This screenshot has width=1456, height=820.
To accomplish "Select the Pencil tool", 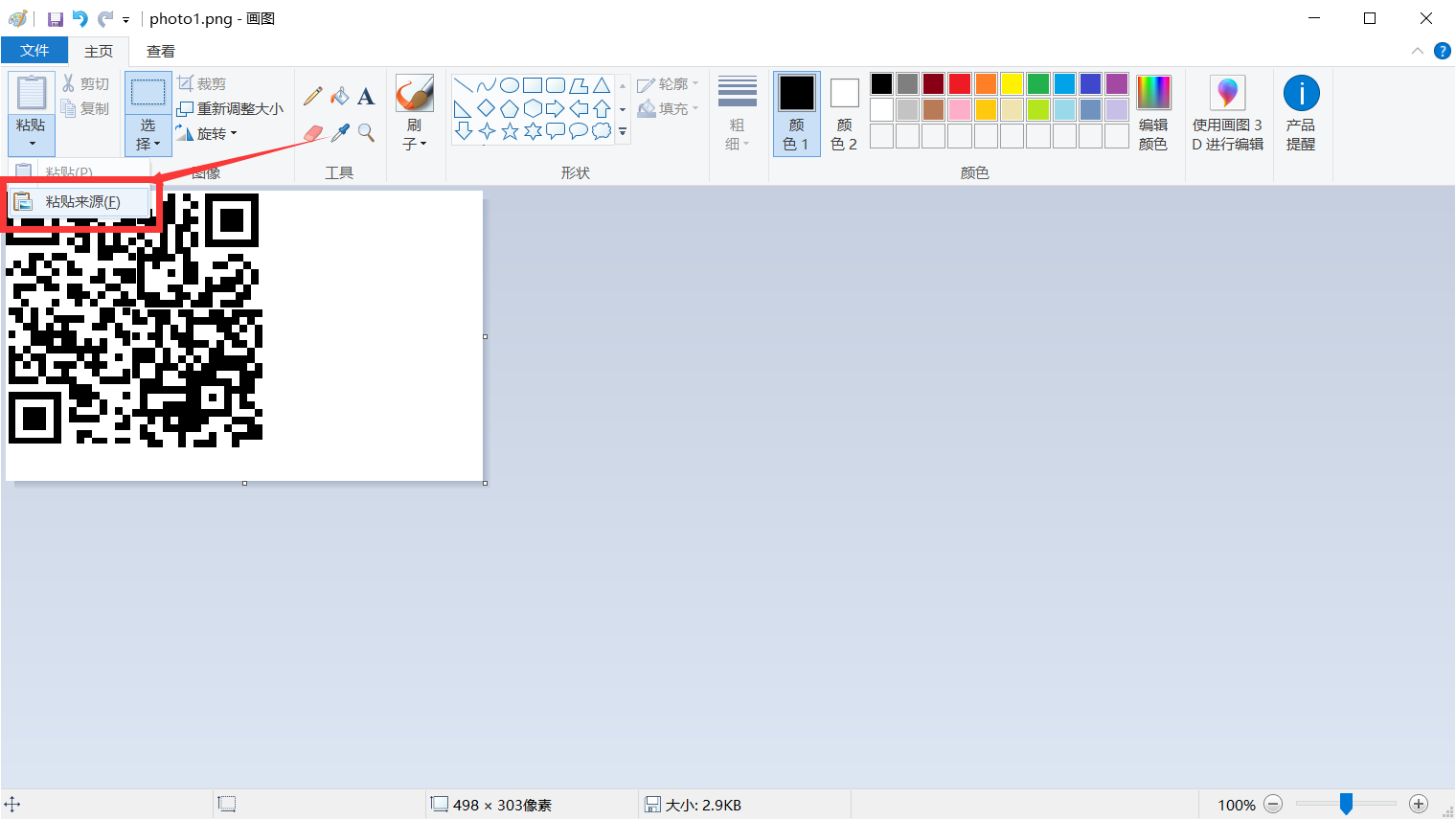I will coord(312,96).
